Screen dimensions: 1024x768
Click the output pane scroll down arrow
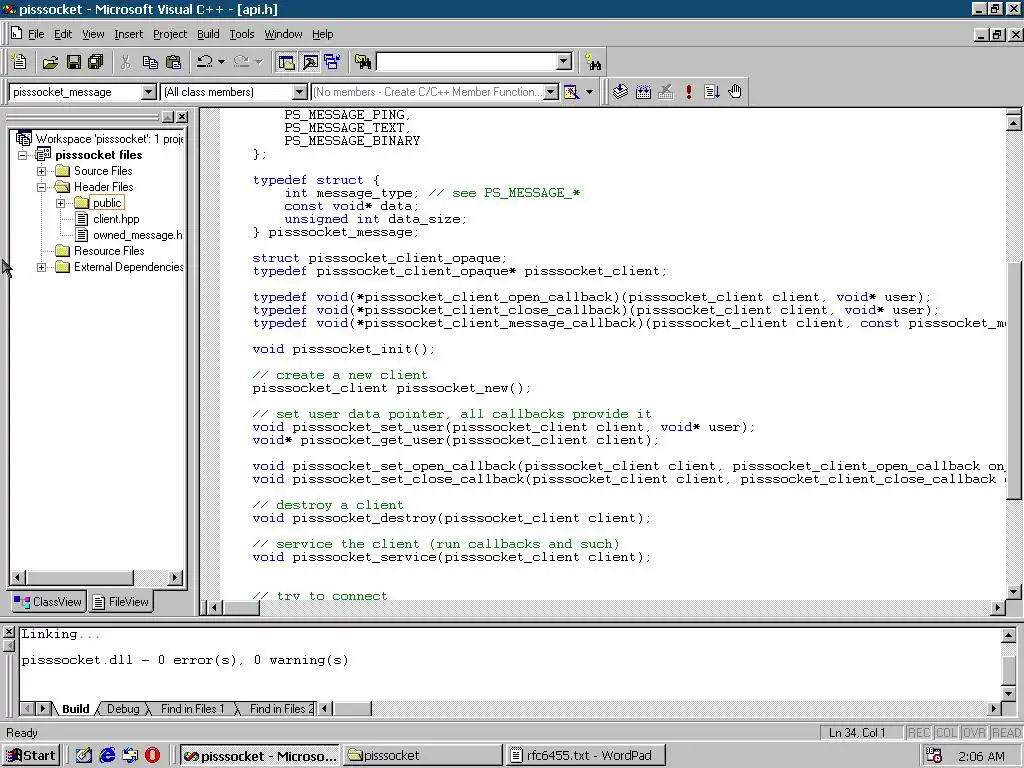(1008, 694)
